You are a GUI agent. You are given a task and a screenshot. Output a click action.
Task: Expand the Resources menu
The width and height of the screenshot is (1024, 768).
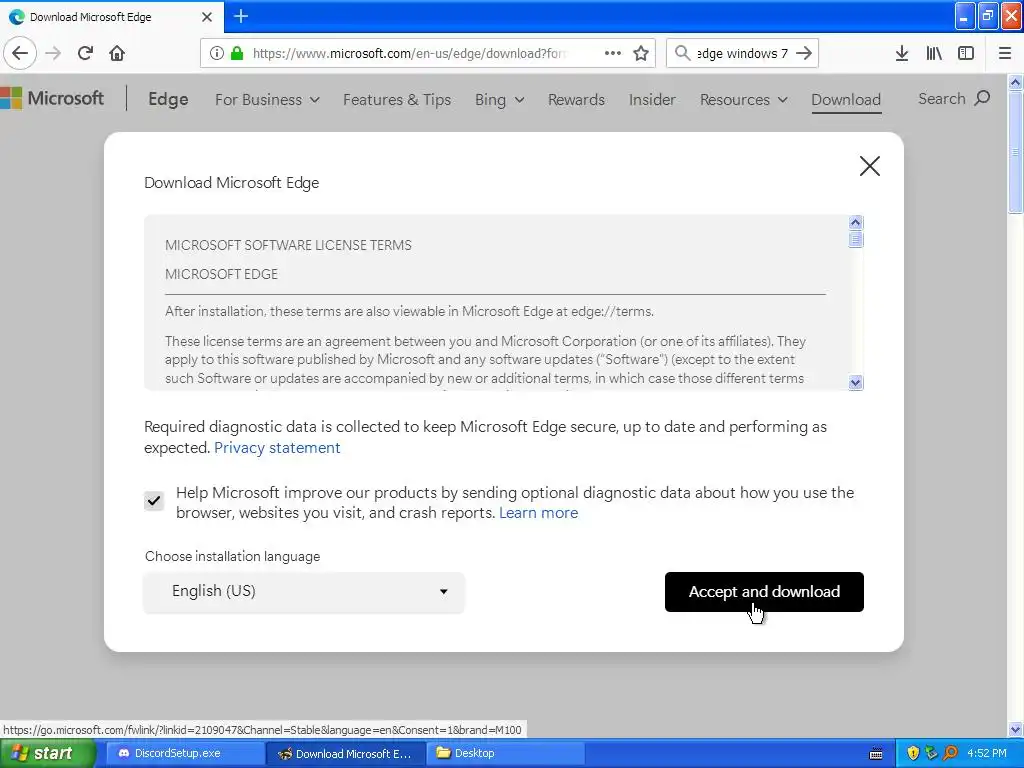[x=744, y=99]
